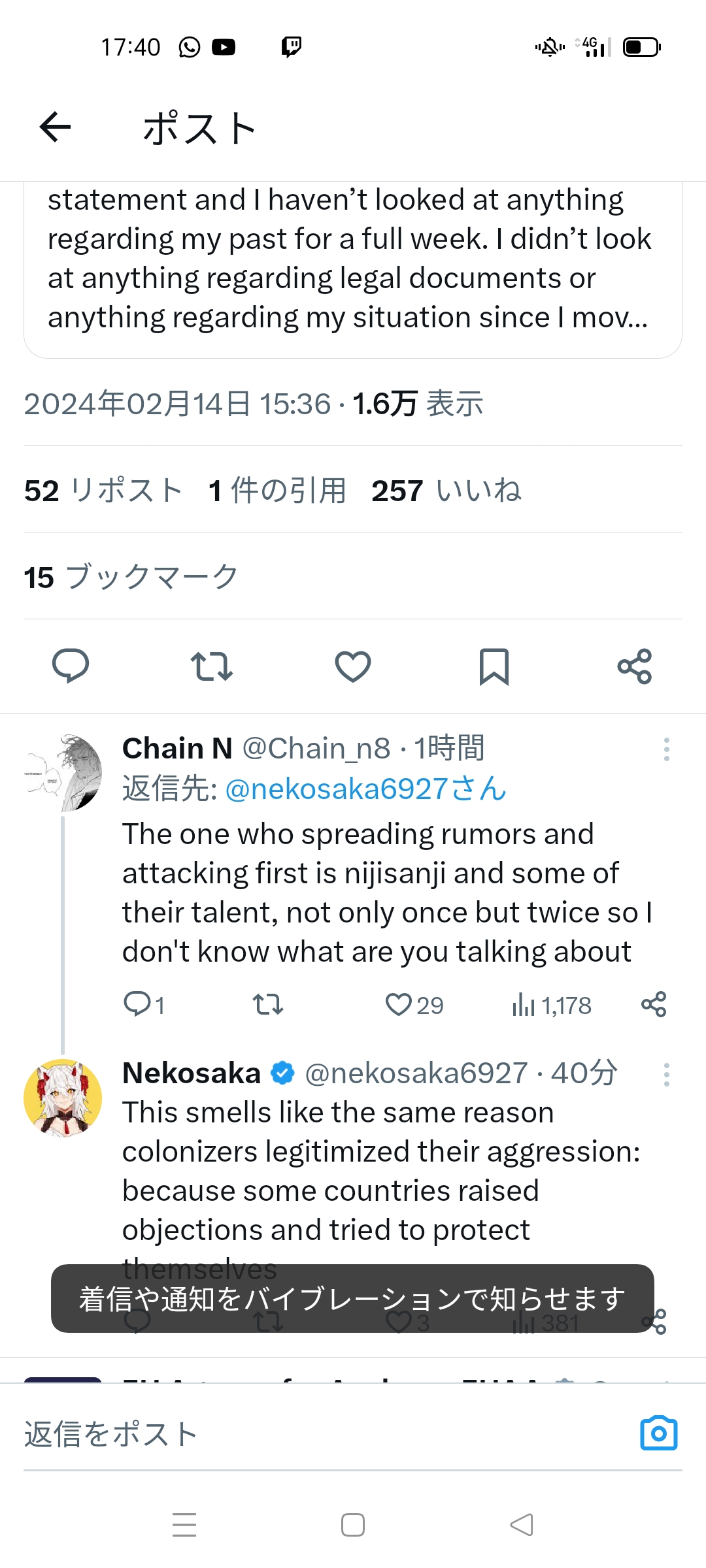Open the camera to attach photo
The image size is (706, 1568).
[659, 1433]
